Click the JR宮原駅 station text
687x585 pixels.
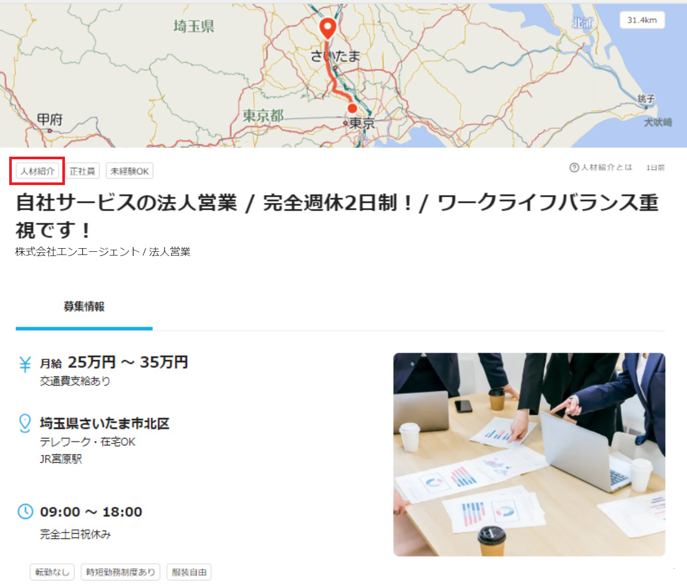tap(61, 459)
